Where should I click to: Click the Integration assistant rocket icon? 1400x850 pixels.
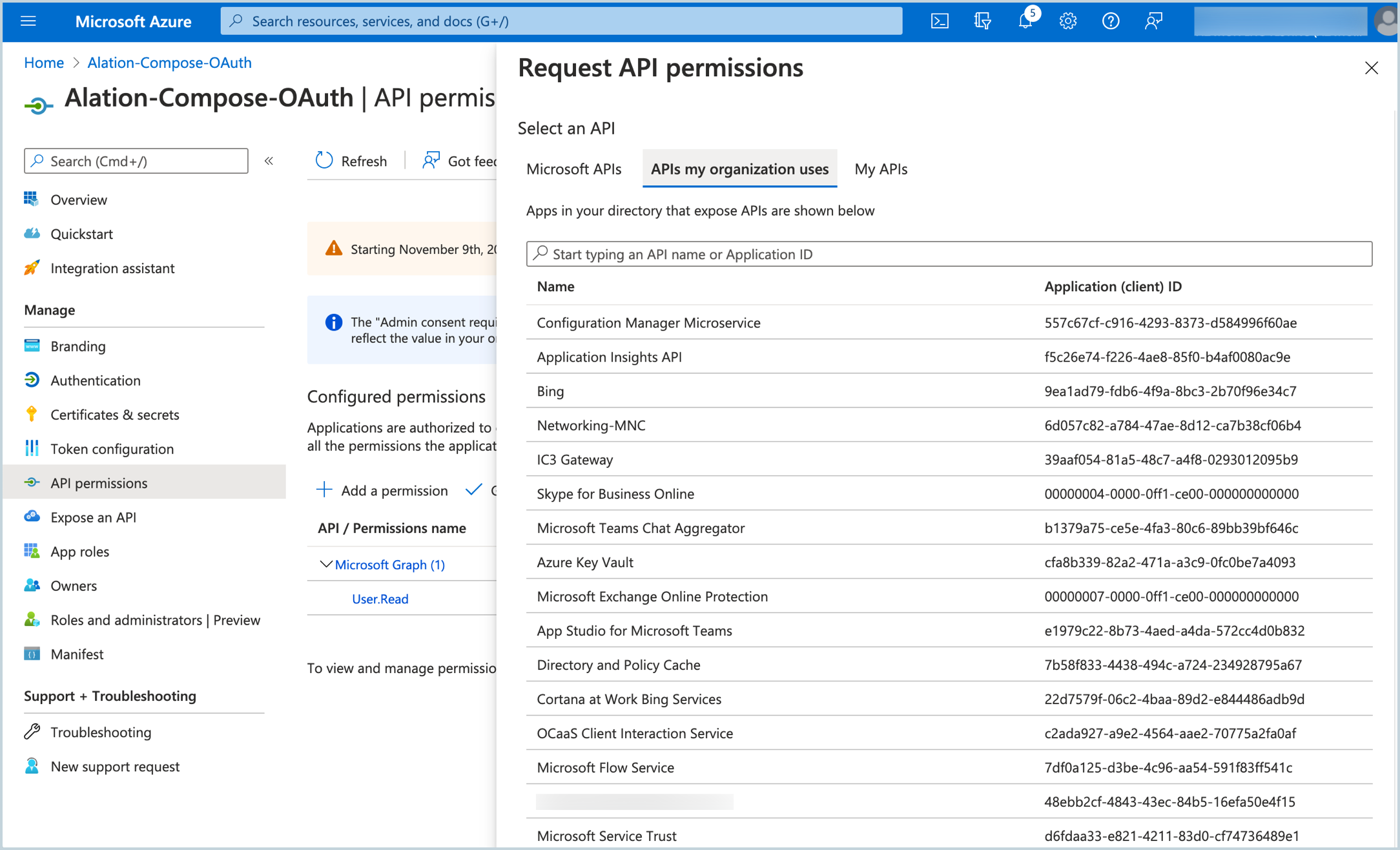31,267
